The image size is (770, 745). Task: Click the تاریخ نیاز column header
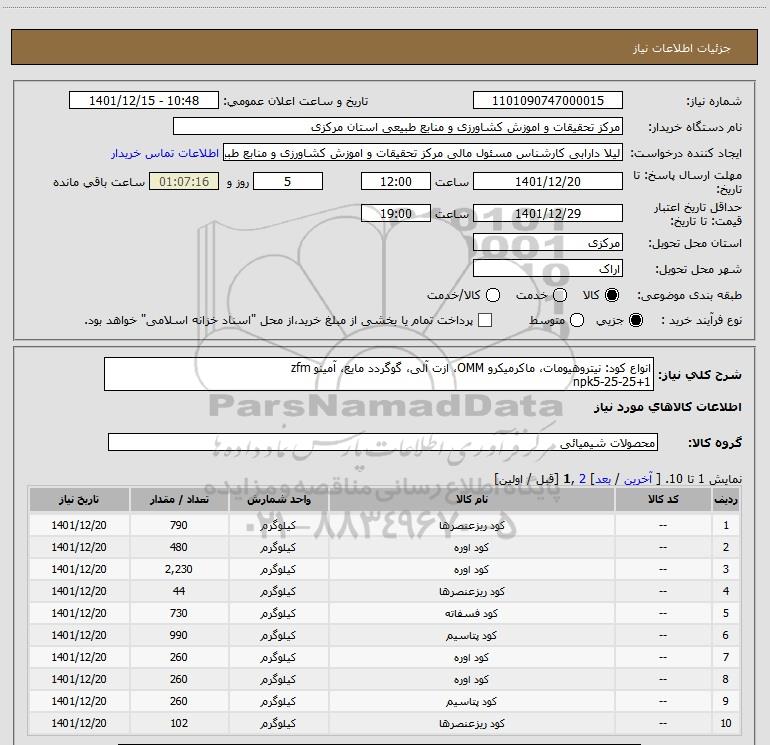pyautogui.click(x=79, y=499)
